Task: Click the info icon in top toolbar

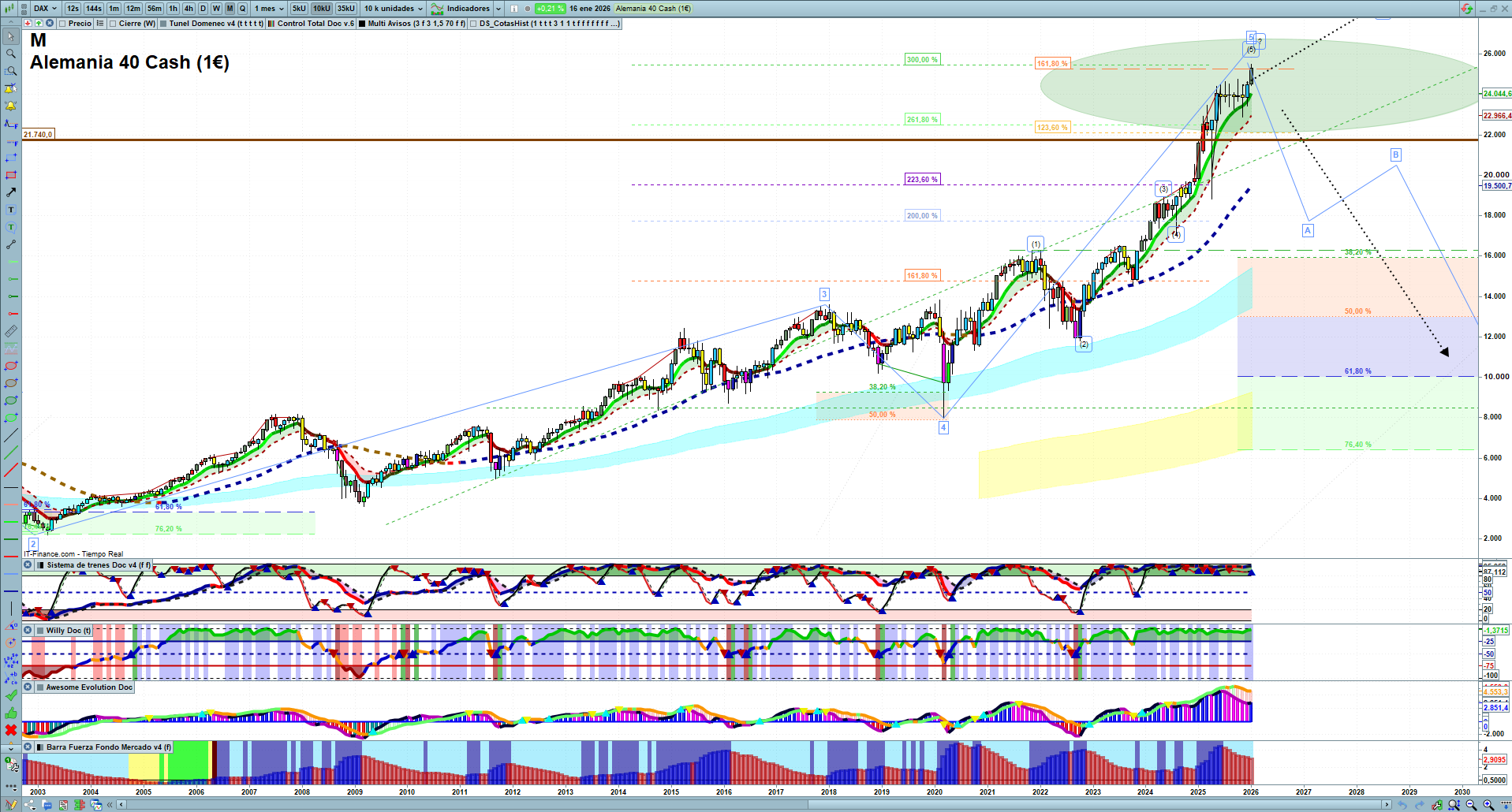Action: tap(514, 9)
